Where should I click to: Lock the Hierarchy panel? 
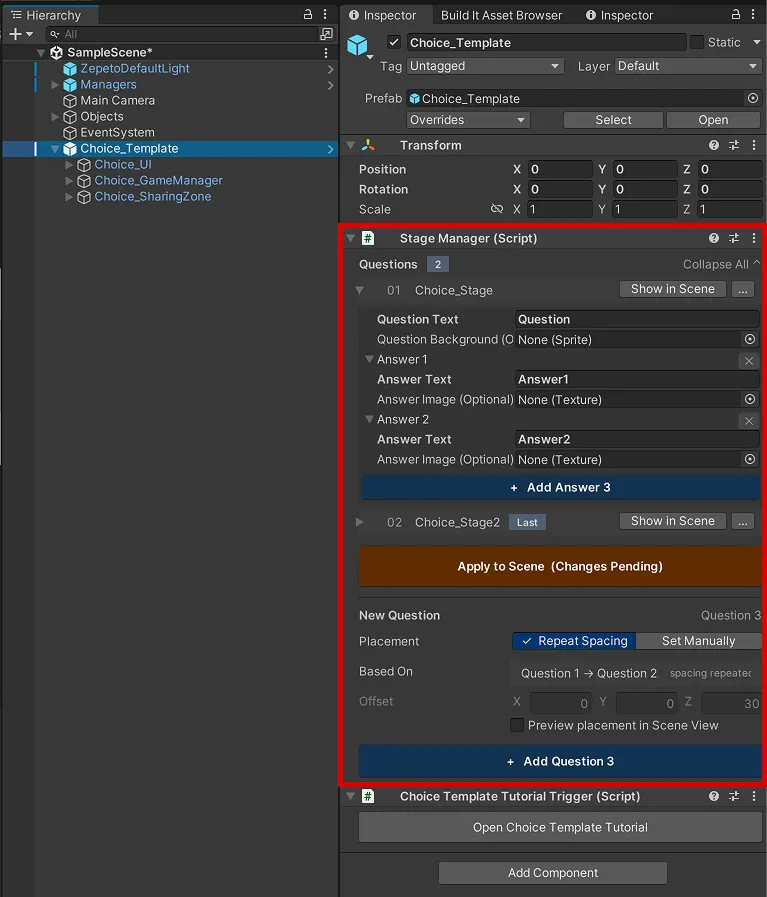308,14
